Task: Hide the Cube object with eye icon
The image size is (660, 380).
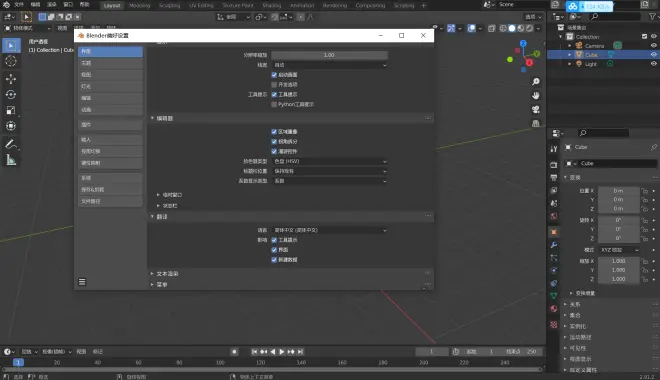Action: coord(654,55)
